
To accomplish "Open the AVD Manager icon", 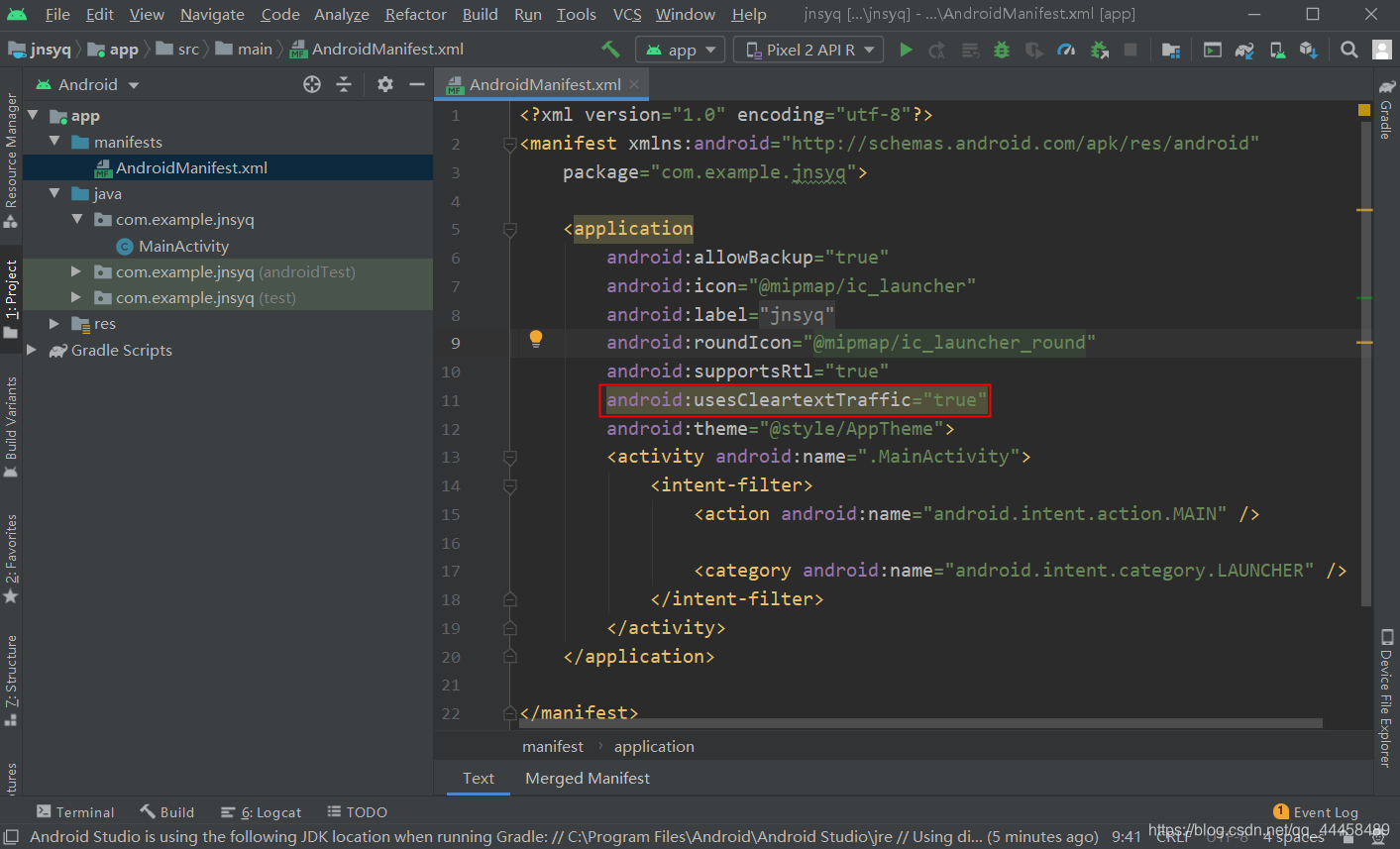I will [x=1277, y=50].
